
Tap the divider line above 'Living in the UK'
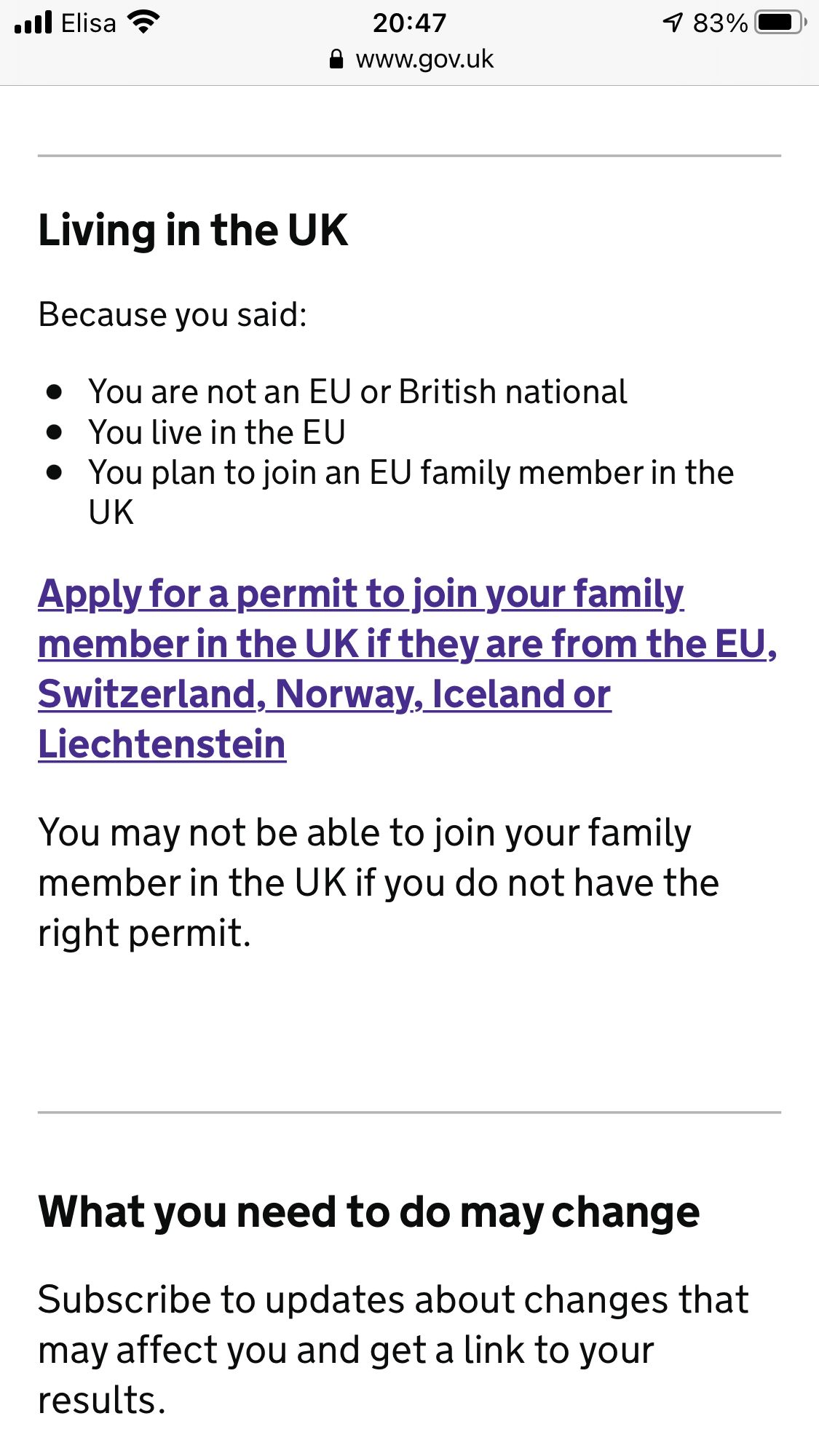[x=409, y=155]
